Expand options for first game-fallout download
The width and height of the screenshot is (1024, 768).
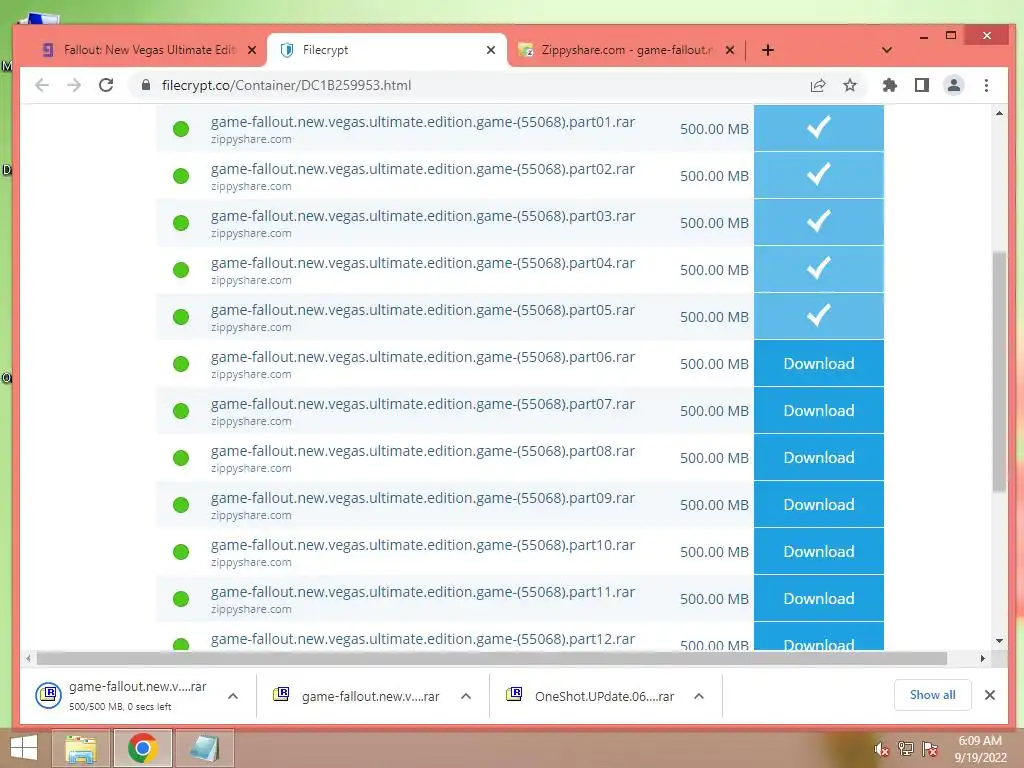coord(233,696)
